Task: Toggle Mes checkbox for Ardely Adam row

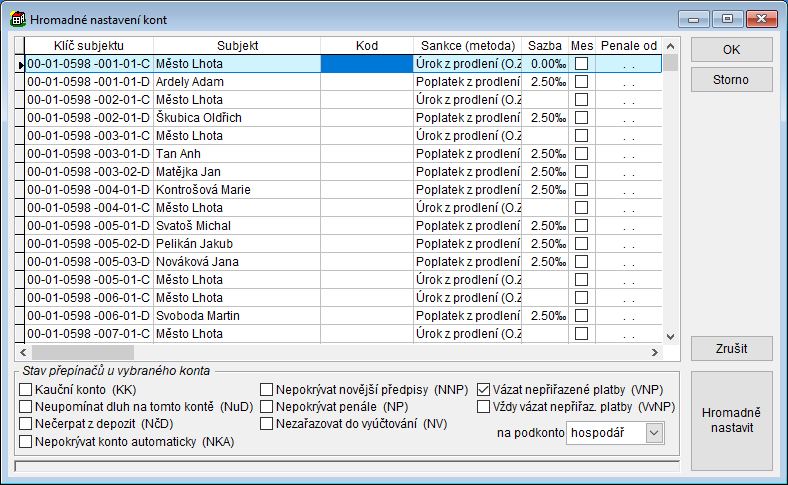Action: coord(581,82)
